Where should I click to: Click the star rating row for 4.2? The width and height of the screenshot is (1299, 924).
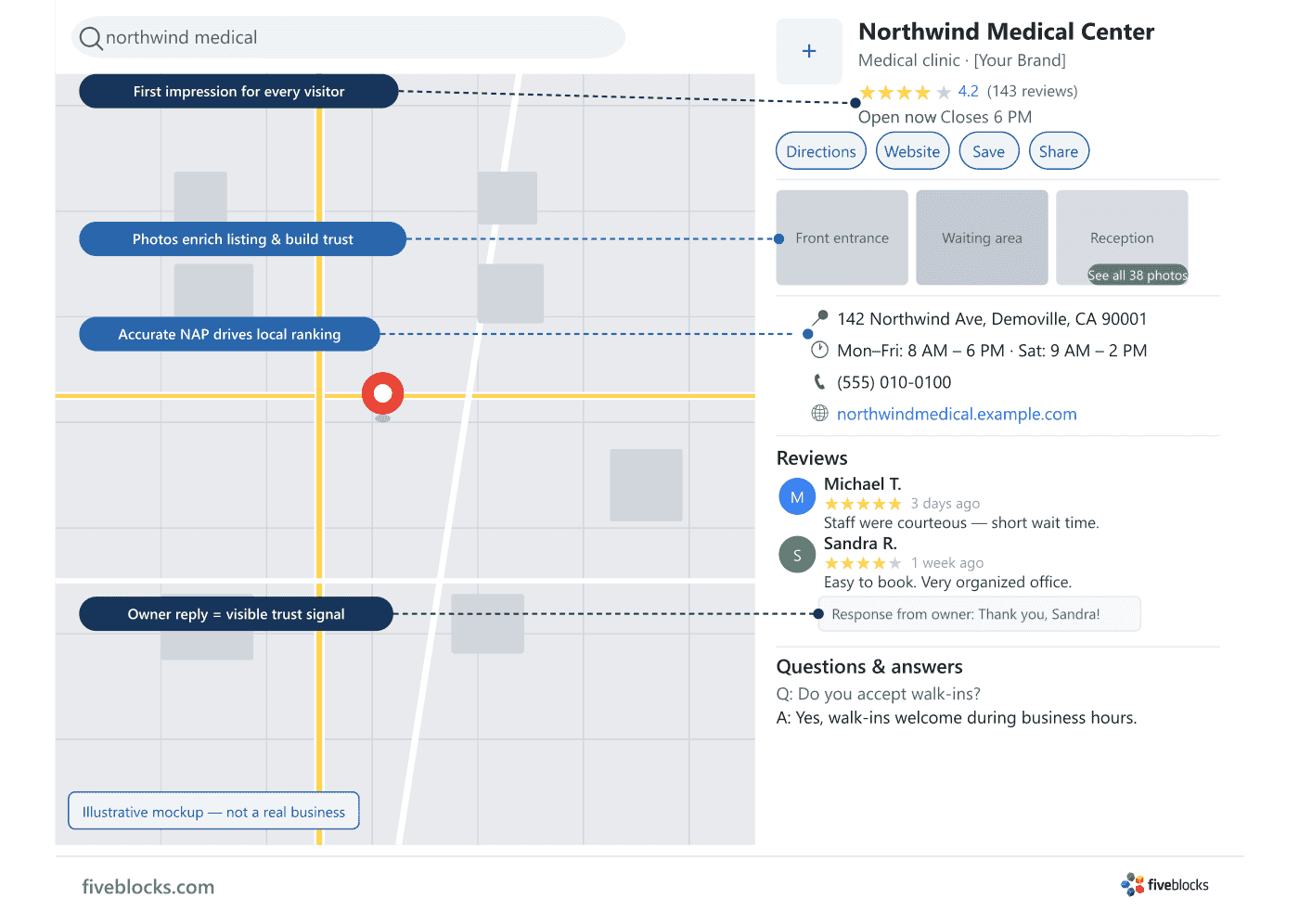click(x=905, y=92)
